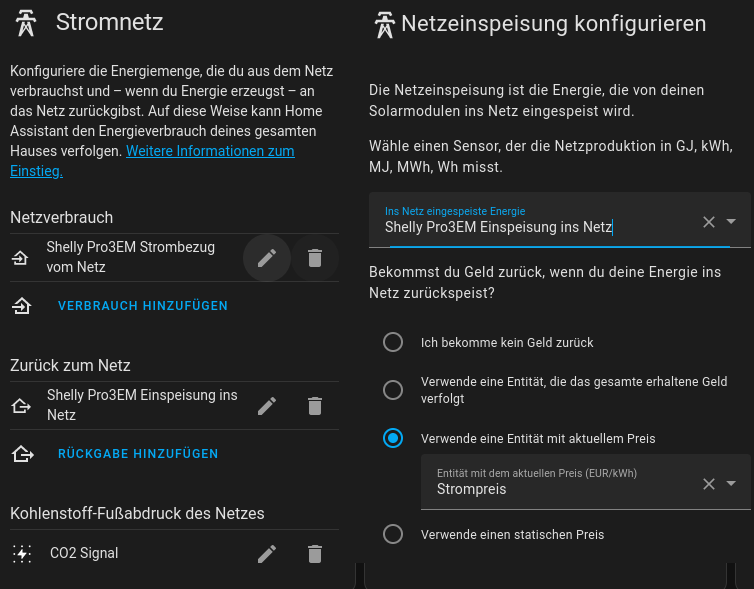Open the Ins Netz eingespeiste Energie dropdown
The image size is (754, 589).
731,221
